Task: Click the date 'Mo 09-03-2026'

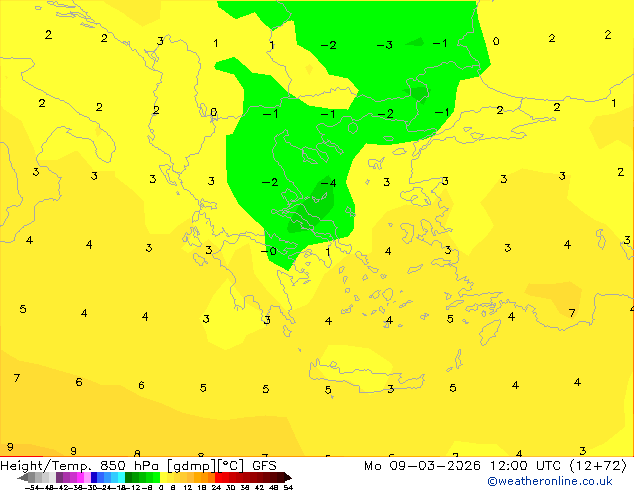Action: [422, 466]
